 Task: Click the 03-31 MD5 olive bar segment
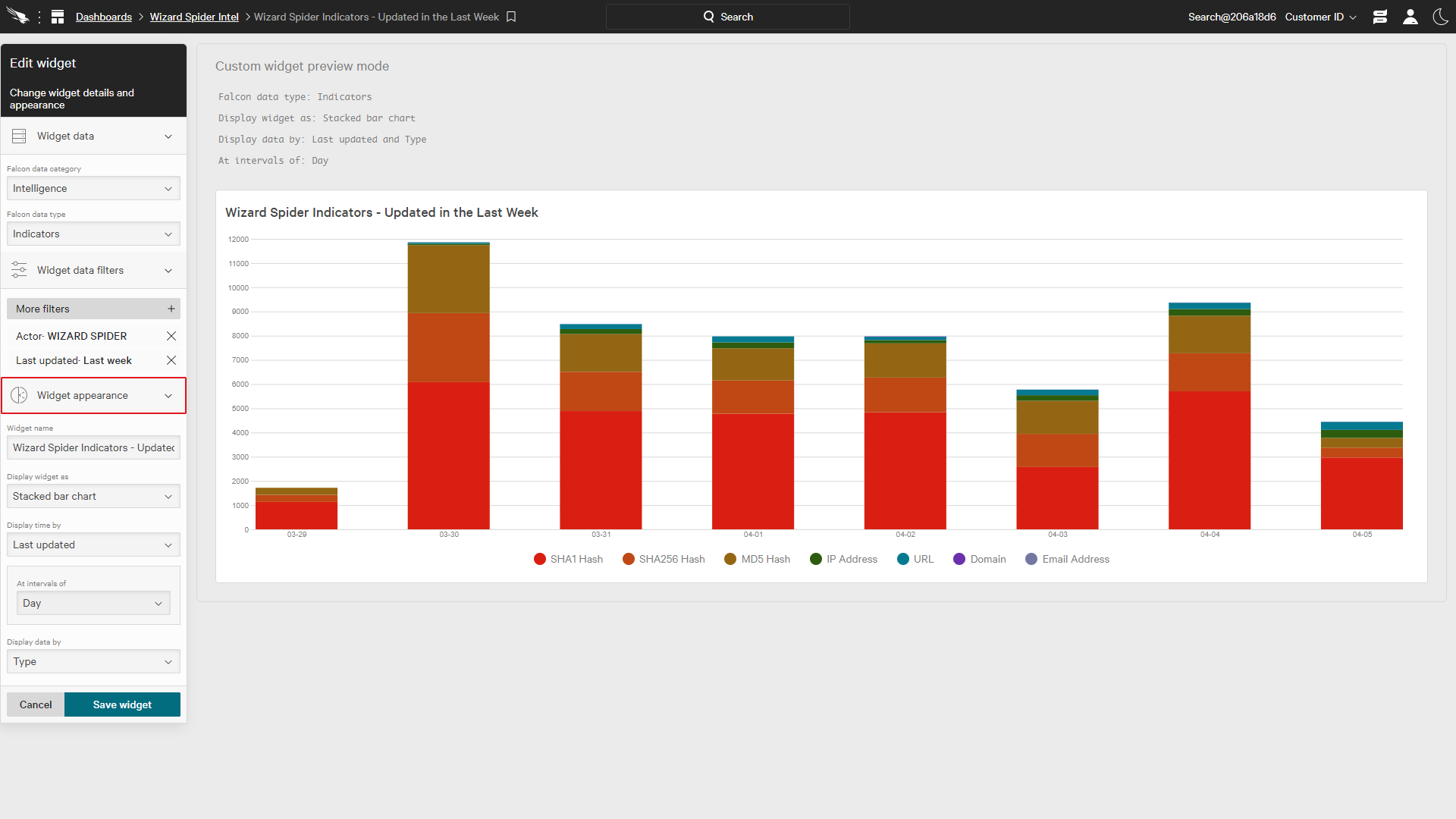click(601, 353)
